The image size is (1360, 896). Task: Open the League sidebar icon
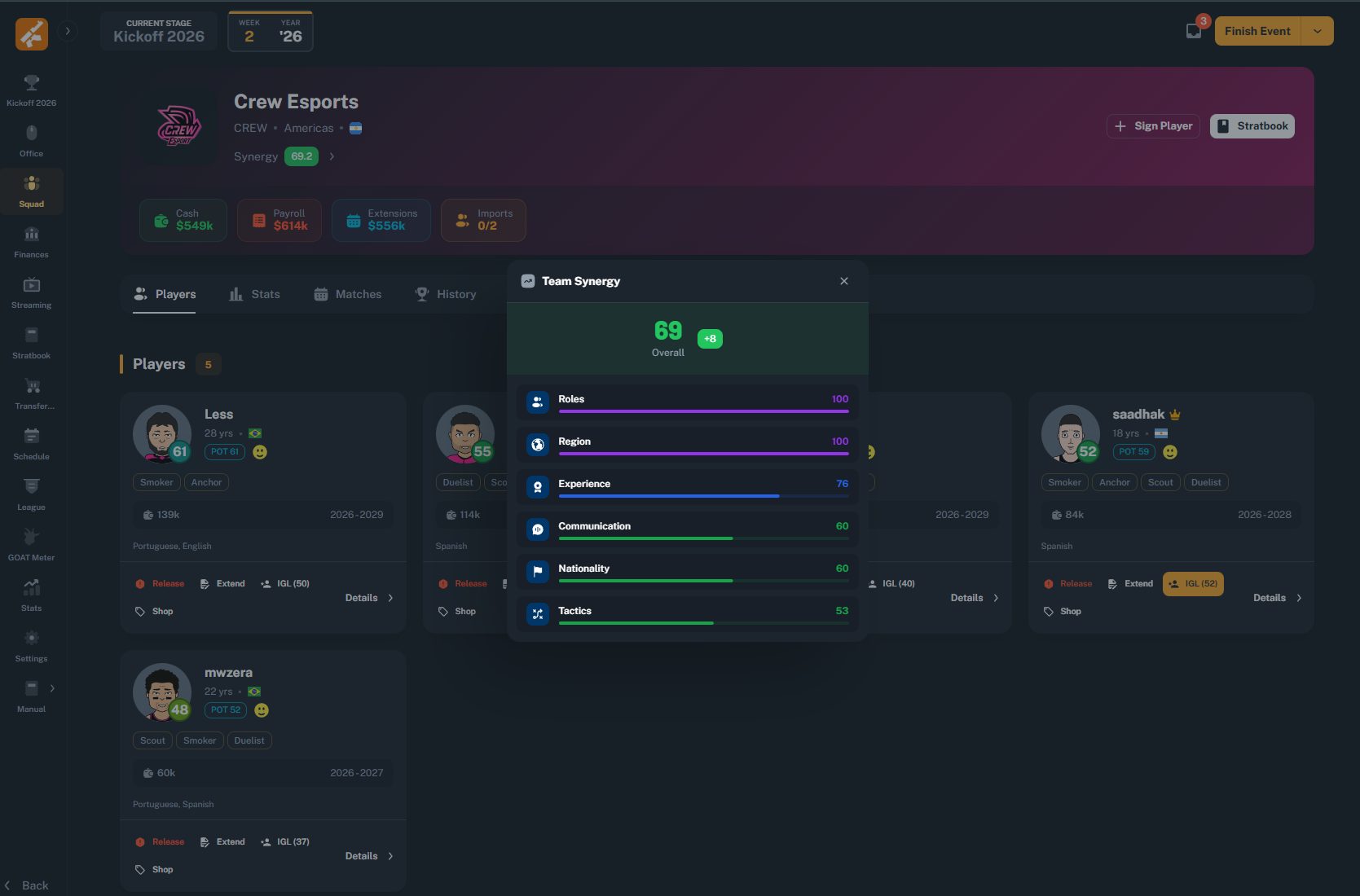(31, 494)
